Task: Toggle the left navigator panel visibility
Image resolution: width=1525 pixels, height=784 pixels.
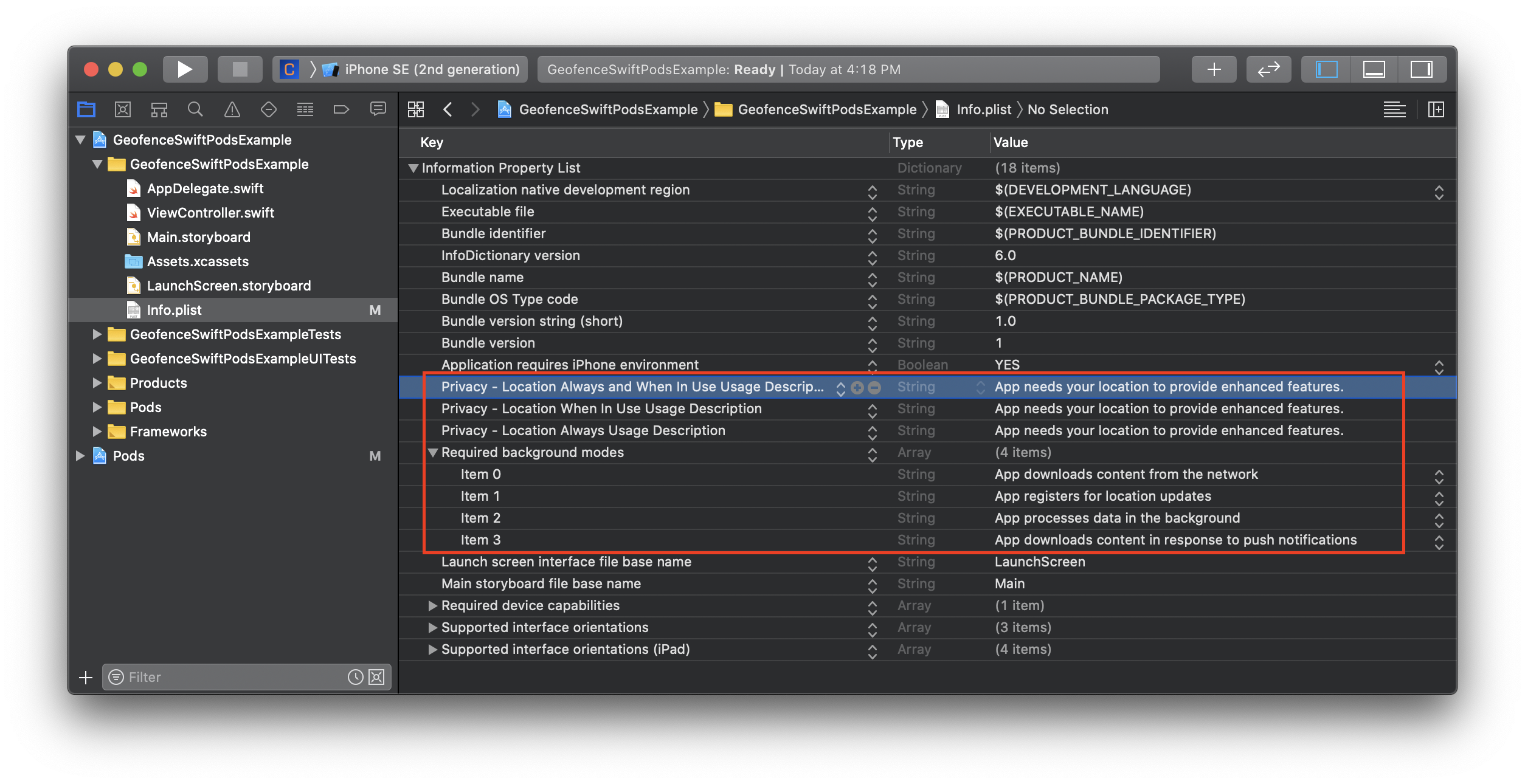Action: point(1326,69)
